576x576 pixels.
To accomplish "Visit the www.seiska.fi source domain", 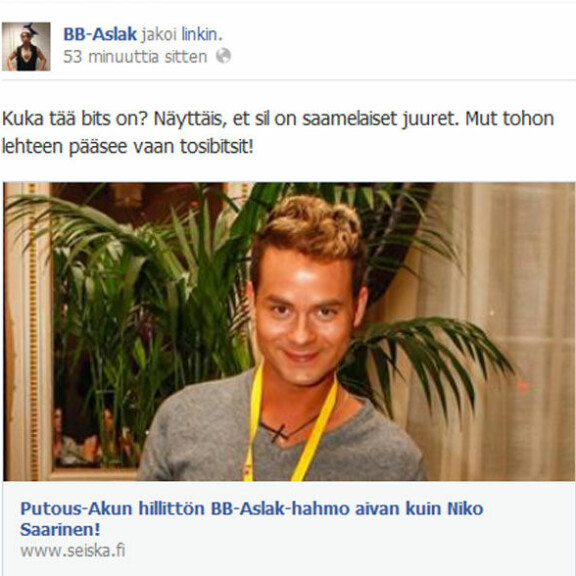I will 72,550.
